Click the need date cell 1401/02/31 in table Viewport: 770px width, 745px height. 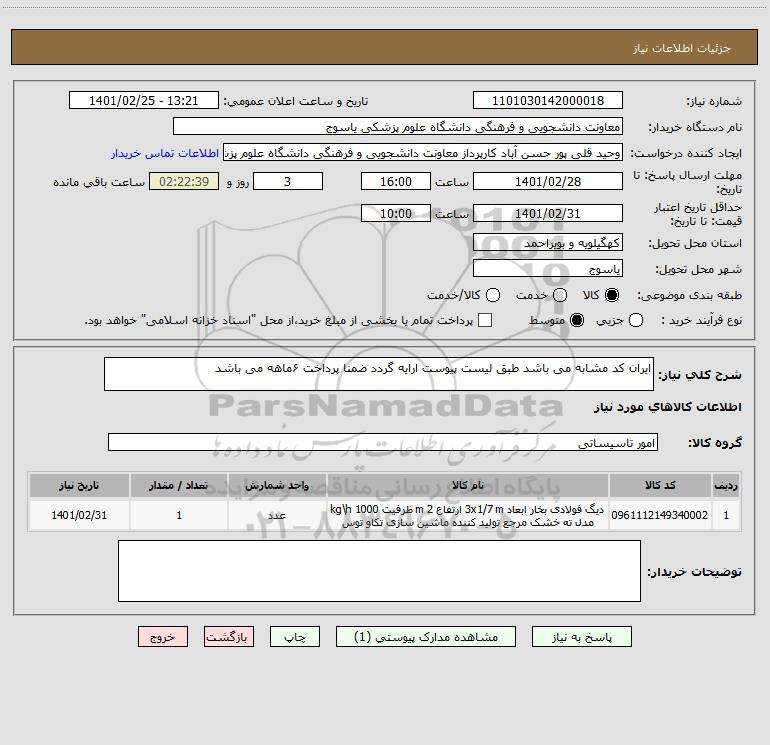[79, 515]
